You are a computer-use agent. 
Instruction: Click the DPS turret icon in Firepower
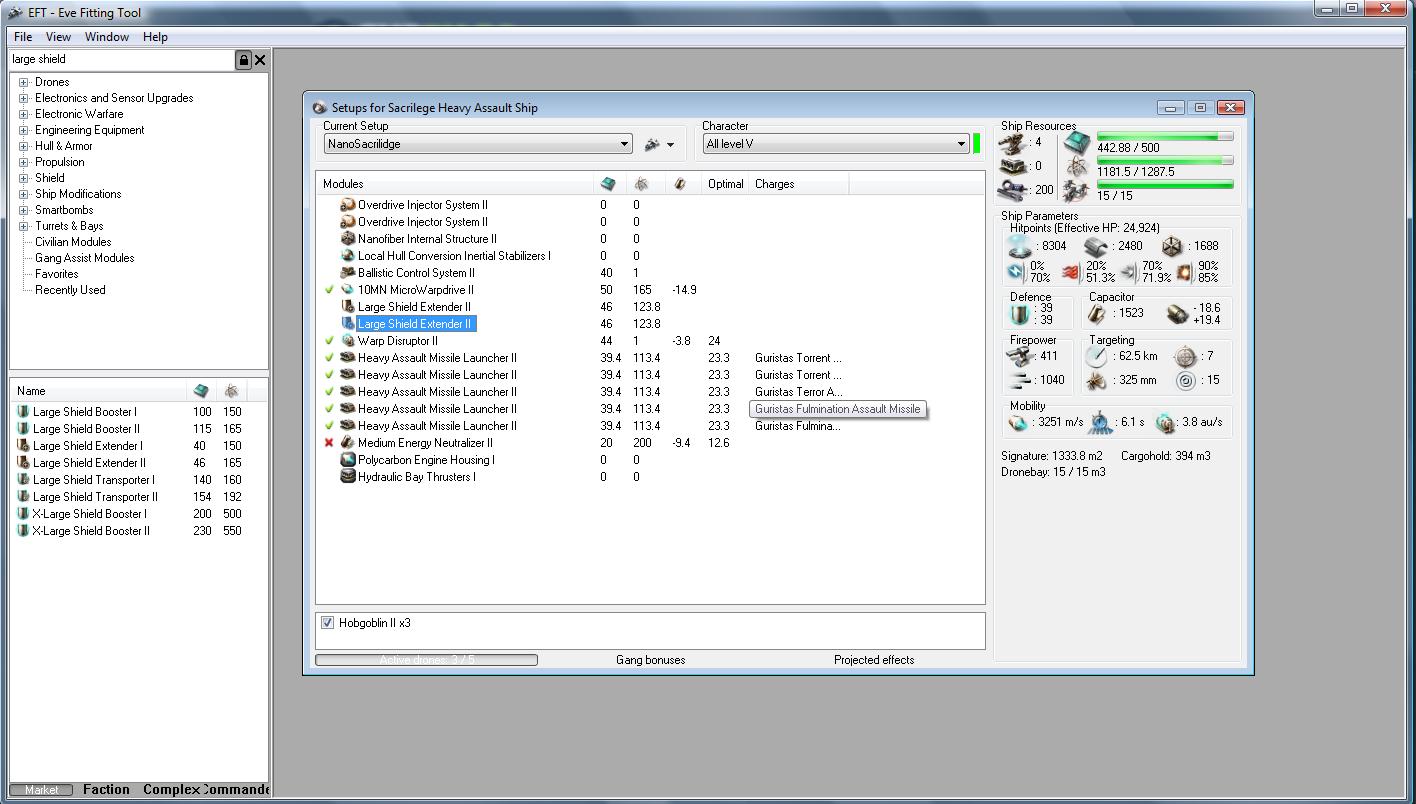click(1019, 357)
